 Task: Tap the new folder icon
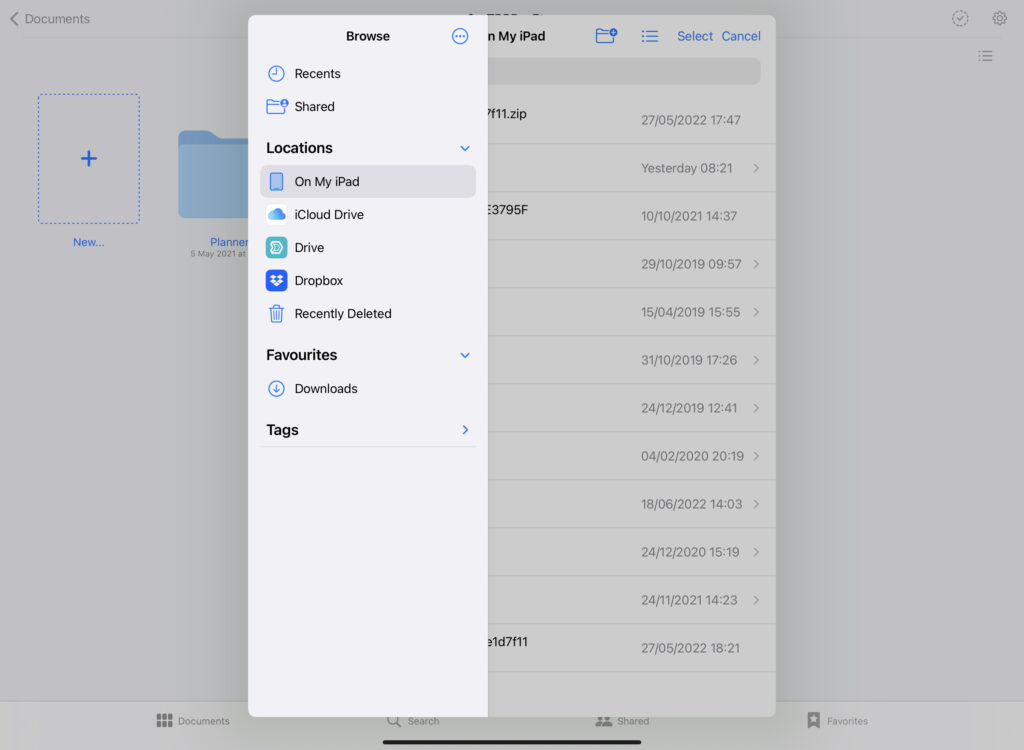[x=606, y=36]
